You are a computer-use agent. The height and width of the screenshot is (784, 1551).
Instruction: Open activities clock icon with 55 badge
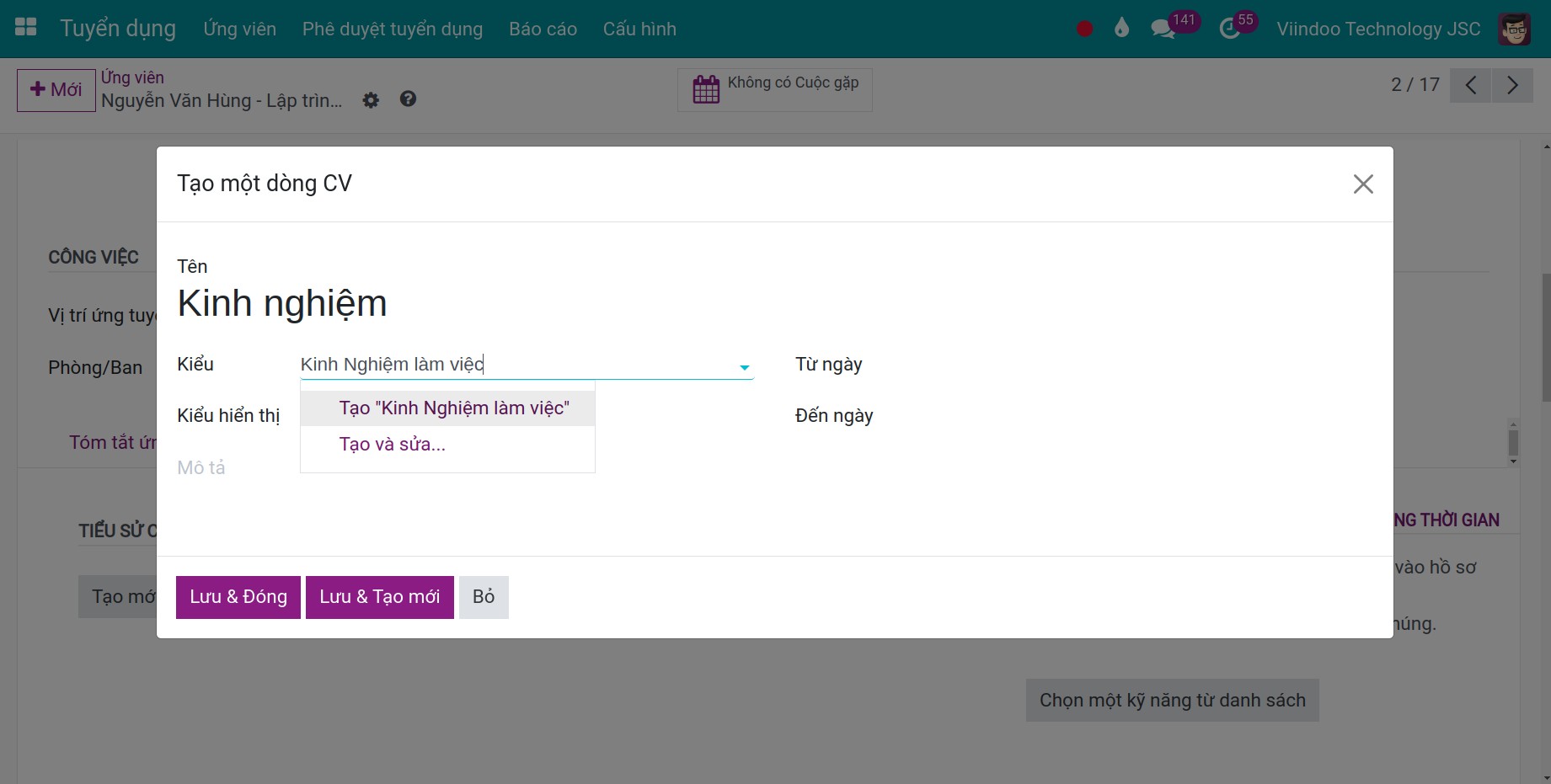(x=1229, y=29)
